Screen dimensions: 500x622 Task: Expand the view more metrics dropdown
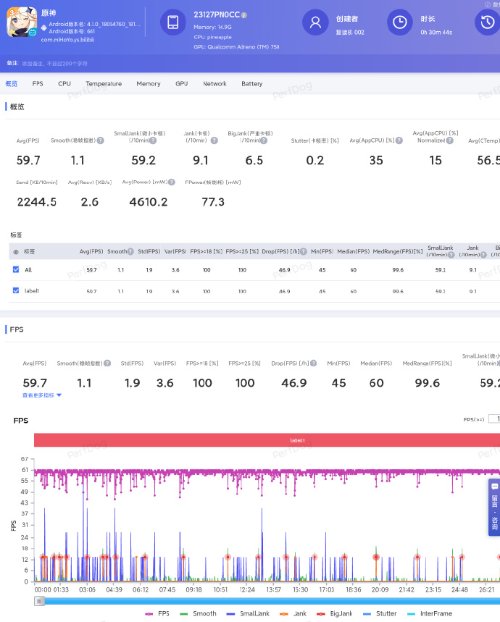pos(42,395)
